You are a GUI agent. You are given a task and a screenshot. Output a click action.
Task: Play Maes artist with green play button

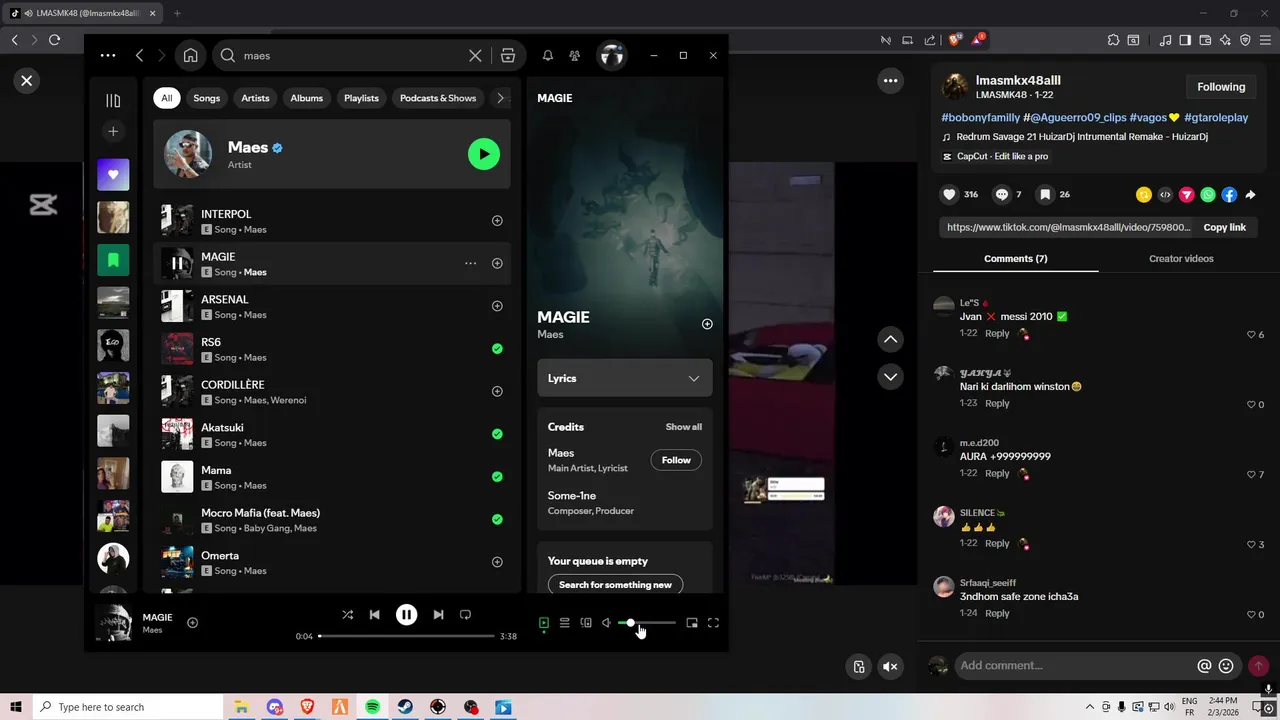484,154
